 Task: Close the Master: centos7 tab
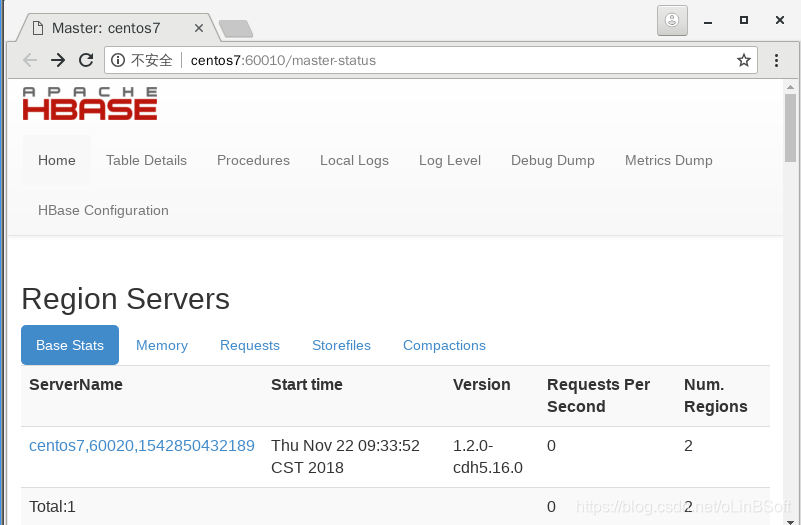click(199, 28)
